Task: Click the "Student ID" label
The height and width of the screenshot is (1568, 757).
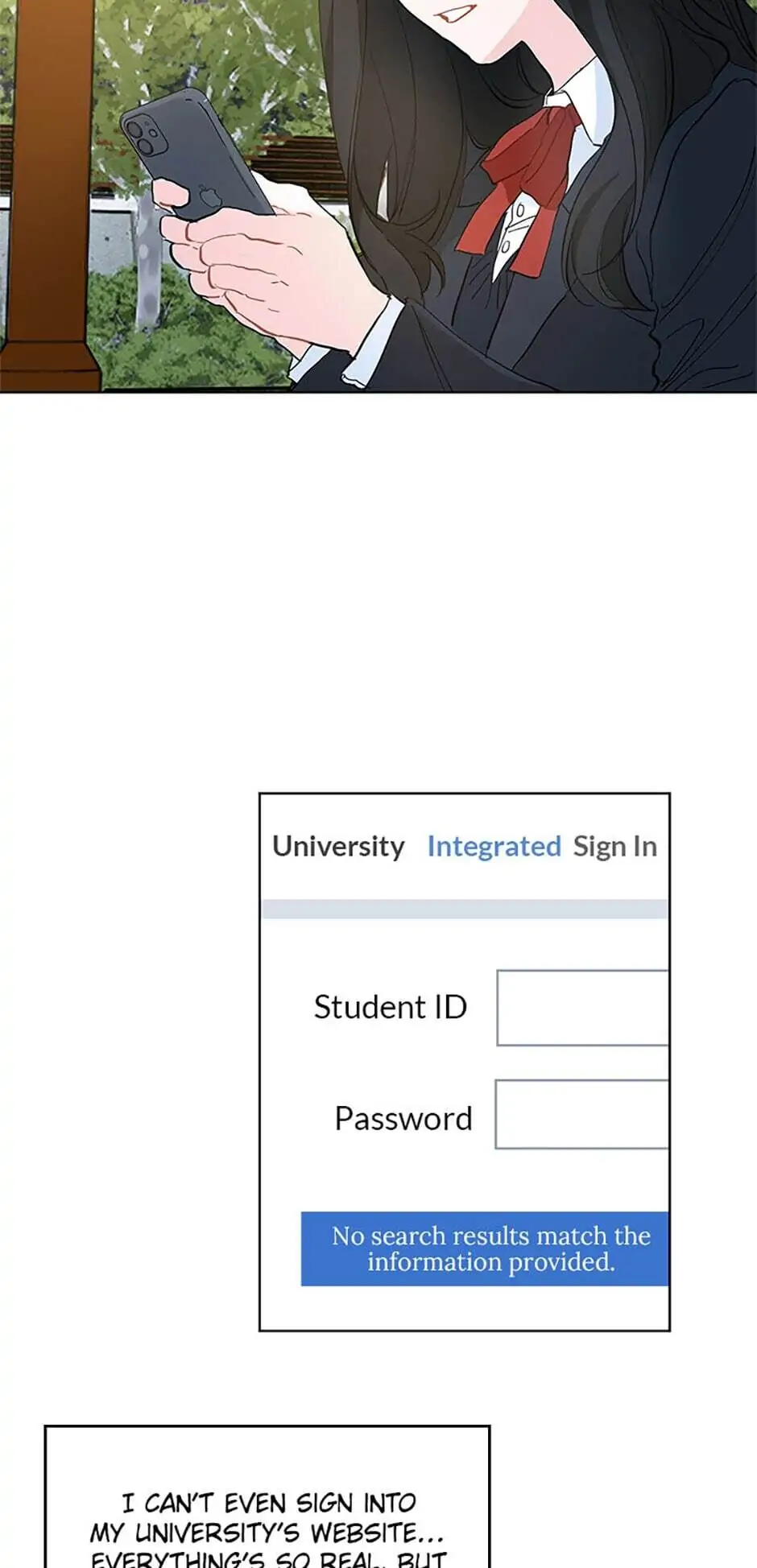Action: pos(391,1007)
